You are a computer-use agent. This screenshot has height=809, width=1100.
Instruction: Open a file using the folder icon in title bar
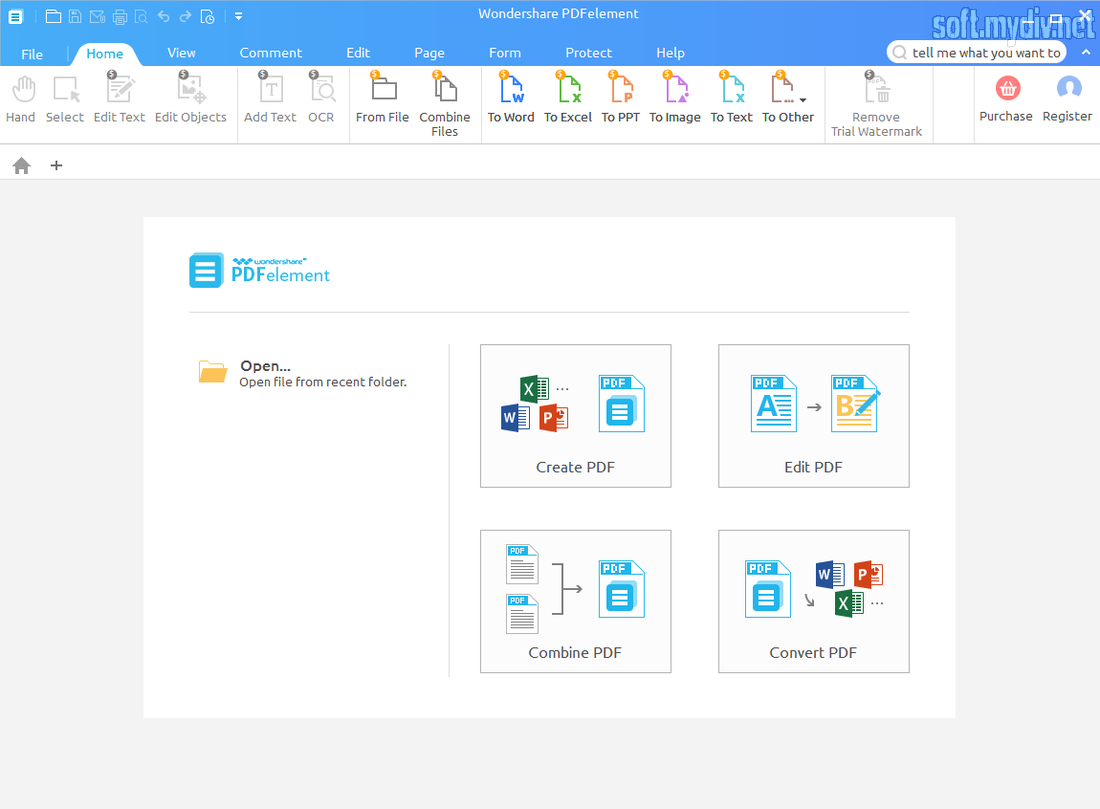click(53, 16)
